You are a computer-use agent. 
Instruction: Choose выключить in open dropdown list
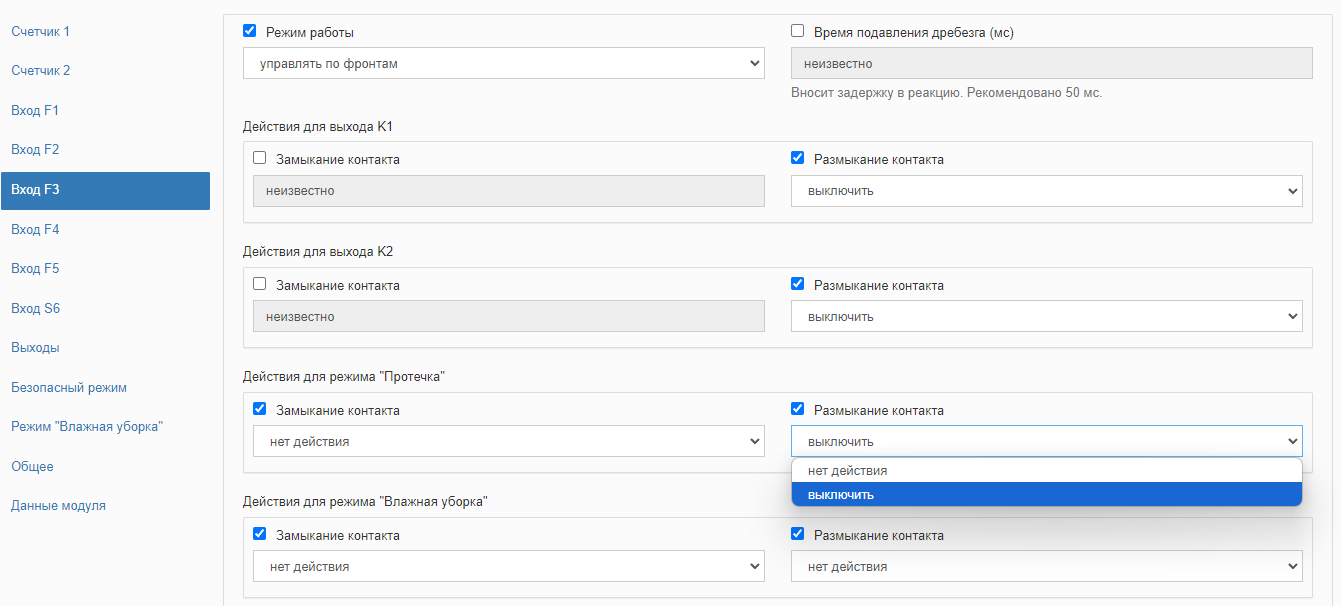(1046, 494)
